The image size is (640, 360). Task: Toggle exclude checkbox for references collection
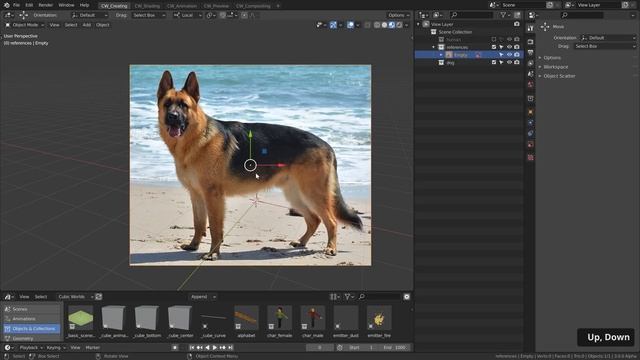click(494, 47)
